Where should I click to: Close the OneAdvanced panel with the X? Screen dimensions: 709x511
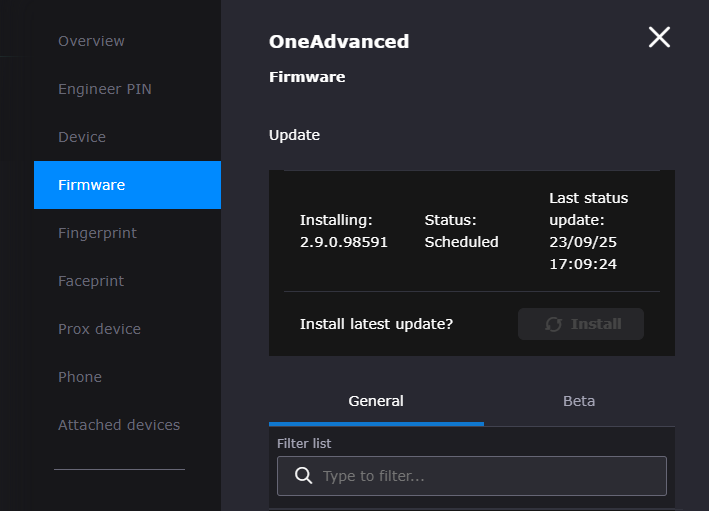(659, 38)
